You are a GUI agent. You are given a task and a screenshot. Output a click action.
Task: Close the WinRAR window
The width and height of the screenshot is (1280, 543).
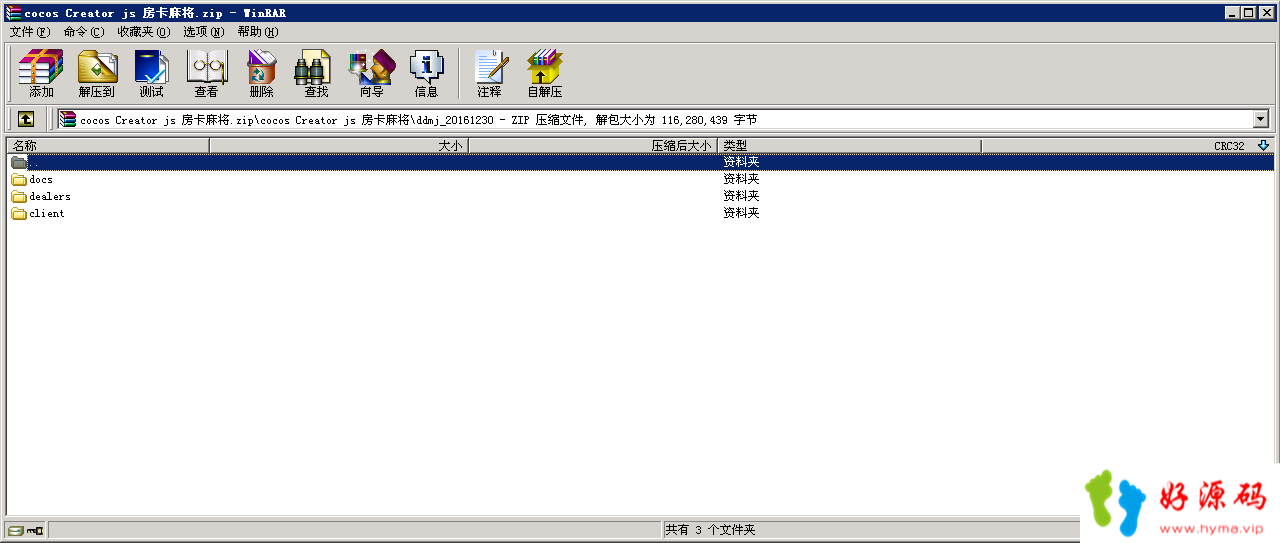click(1266, 13)
